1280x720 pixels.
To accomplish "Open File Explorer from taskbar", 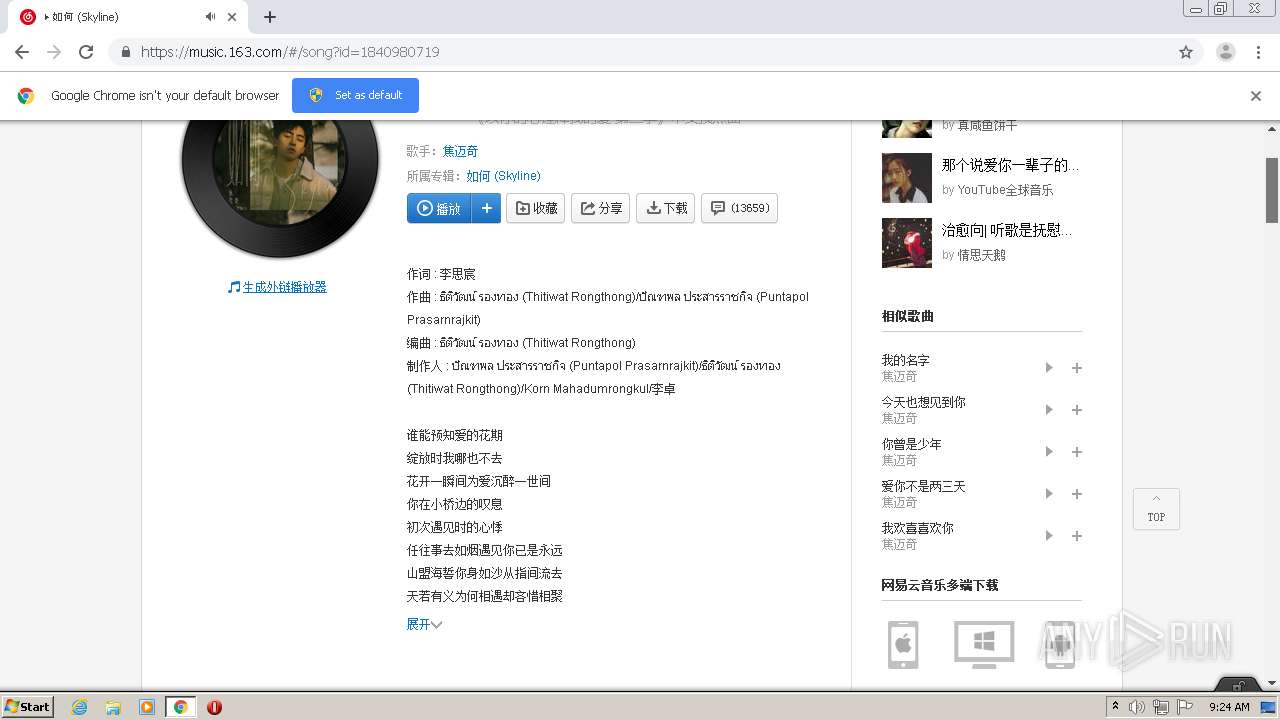I will (113, 707).
